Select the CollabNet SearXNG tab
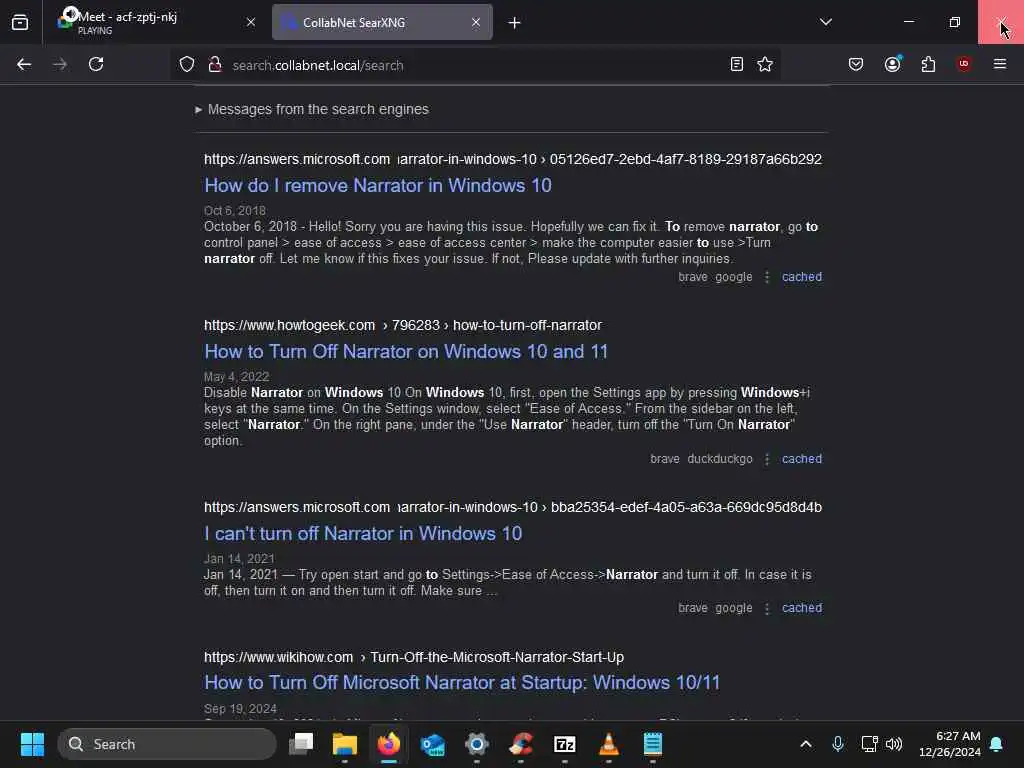Screen dimensions: 1024x768 coord(382,22)
